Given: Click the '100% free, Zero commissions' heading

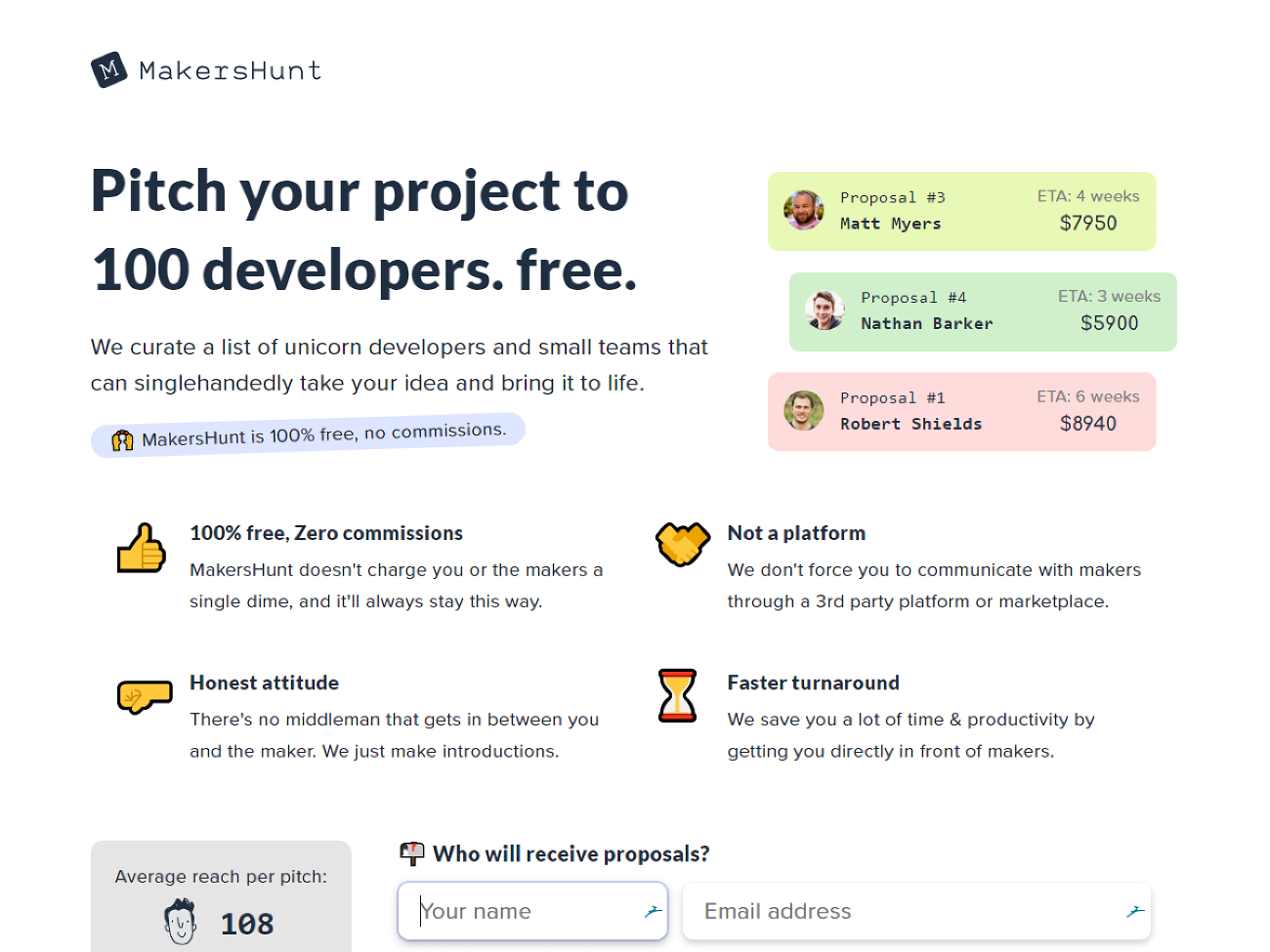Looking at the screenshot, I should [326, 533].
